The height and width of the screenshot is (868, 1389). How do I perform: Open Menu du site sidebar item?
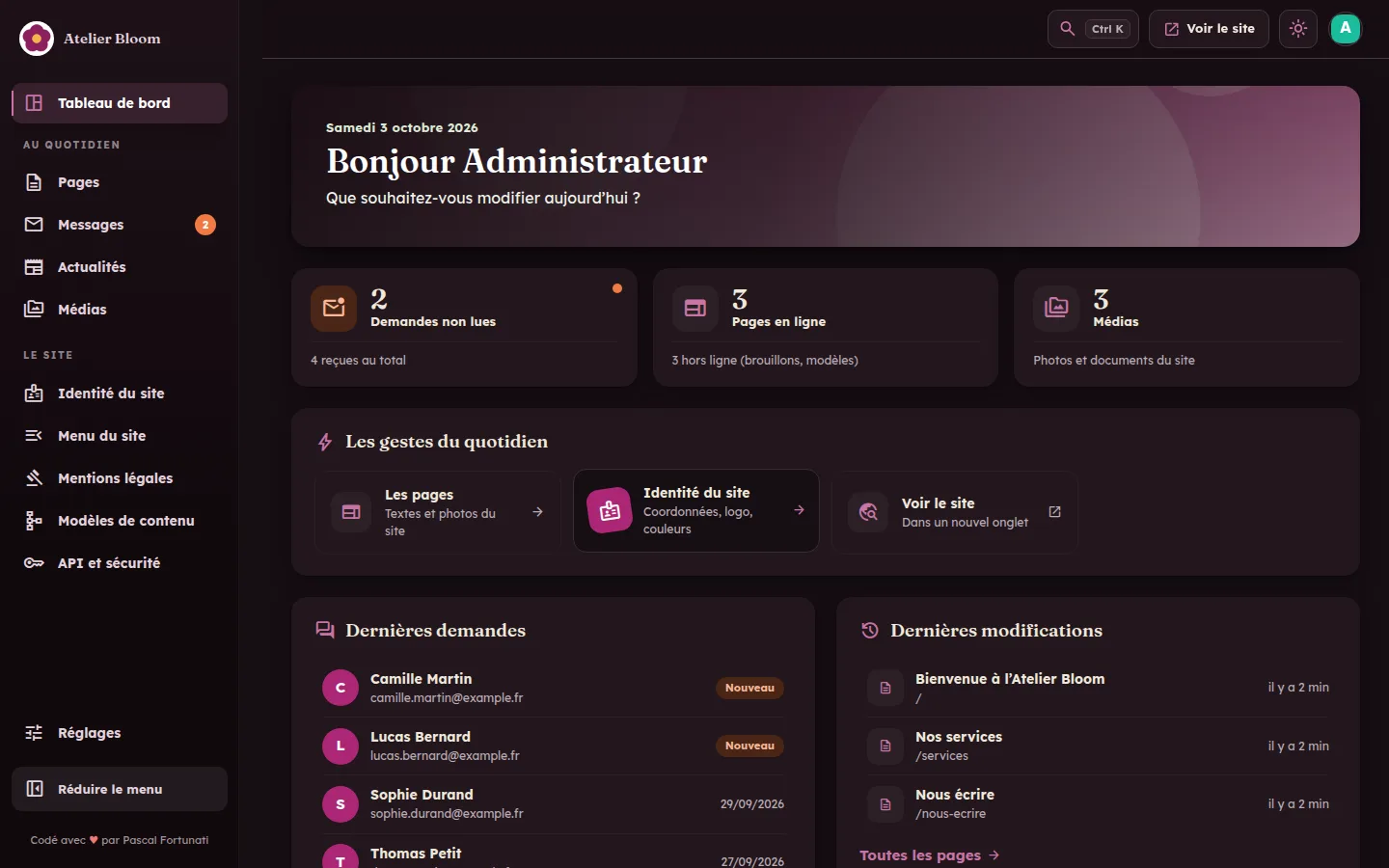tap(120, 436)
